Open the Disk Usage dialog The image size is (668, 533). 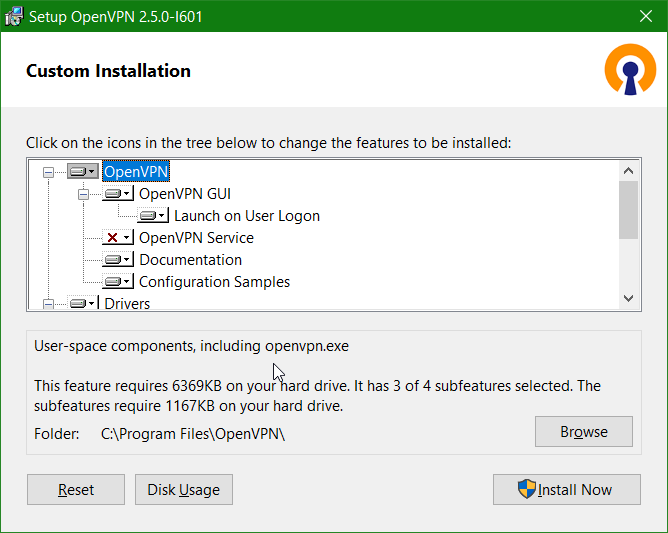click(183, 490)
